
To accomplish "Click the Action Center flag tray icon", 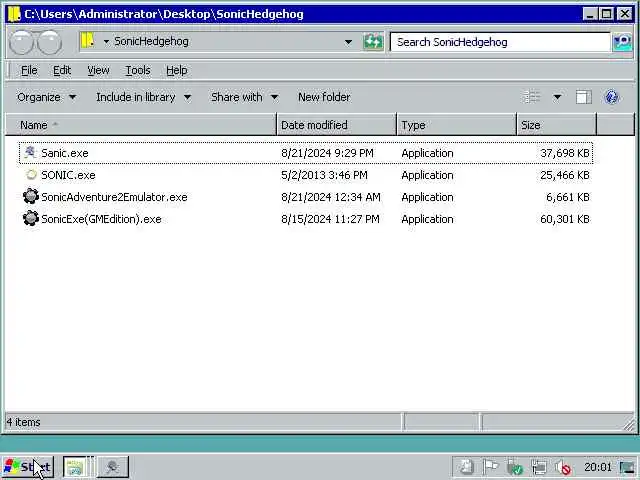I will click(491, 467).
